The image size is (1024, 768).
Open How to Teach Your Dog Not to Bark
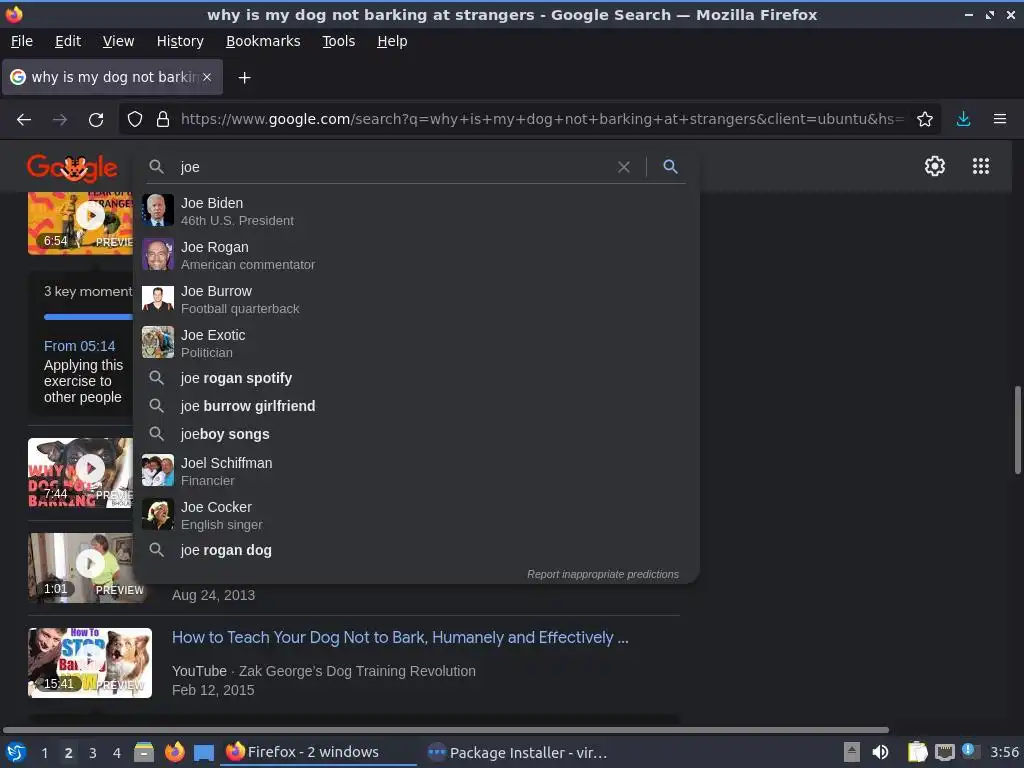[x=400, y=637]
